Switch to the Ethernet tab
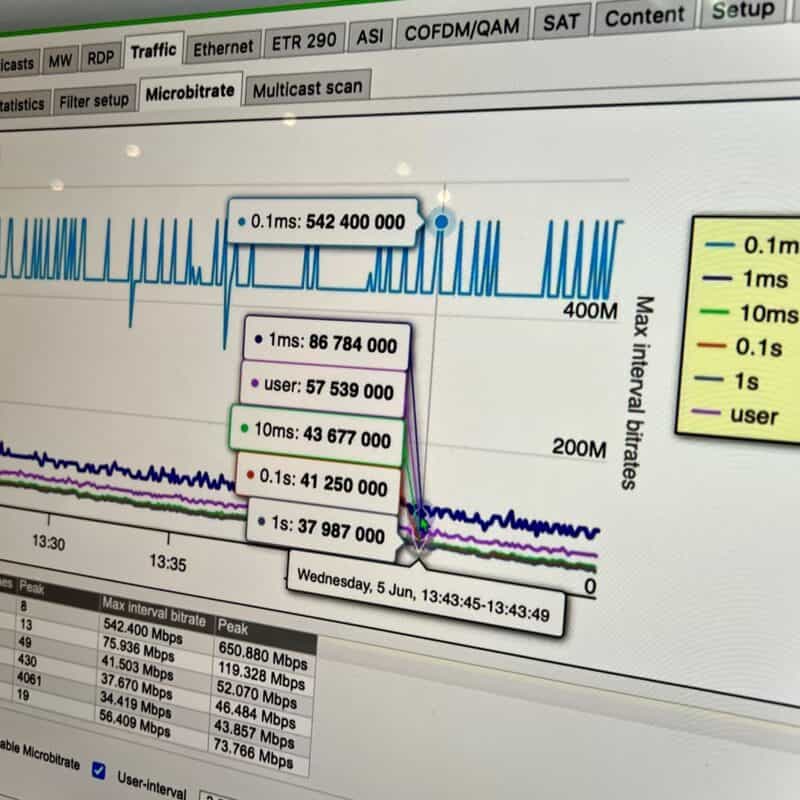Screen dimensions: 800x800 coord(223,48)
